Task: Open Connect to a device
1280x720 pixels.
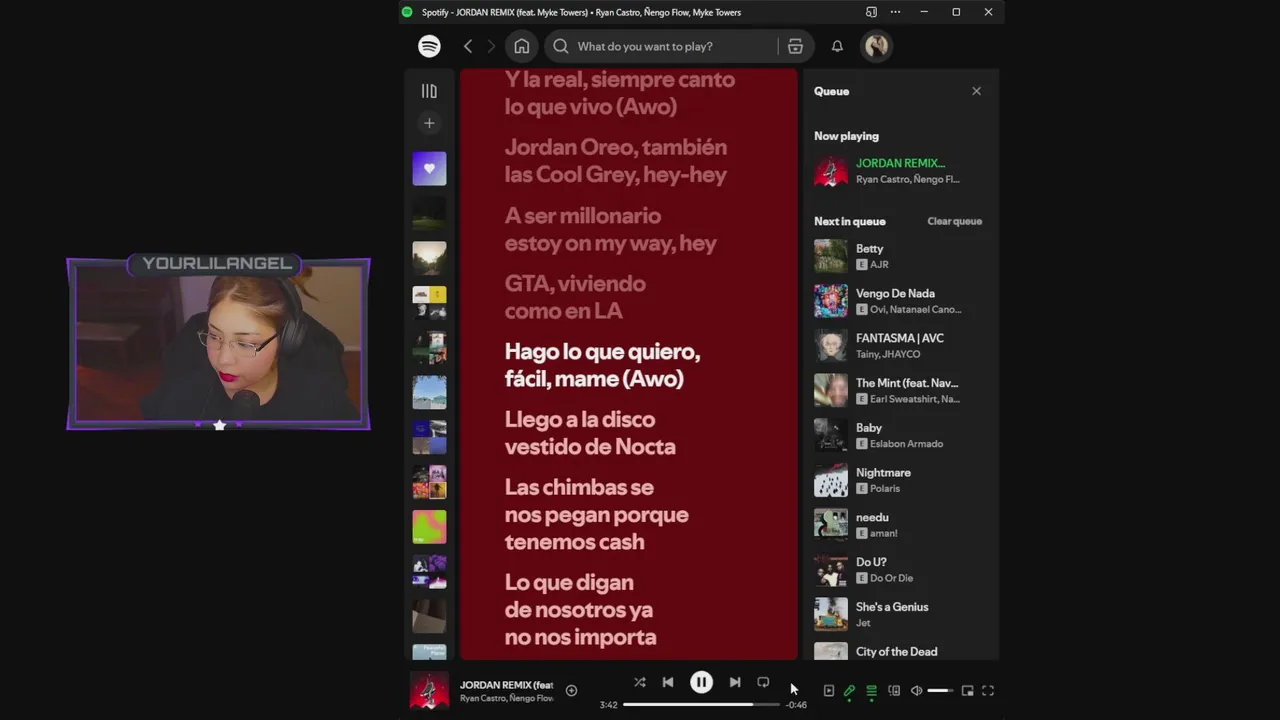Action: [x=894, y=690]
